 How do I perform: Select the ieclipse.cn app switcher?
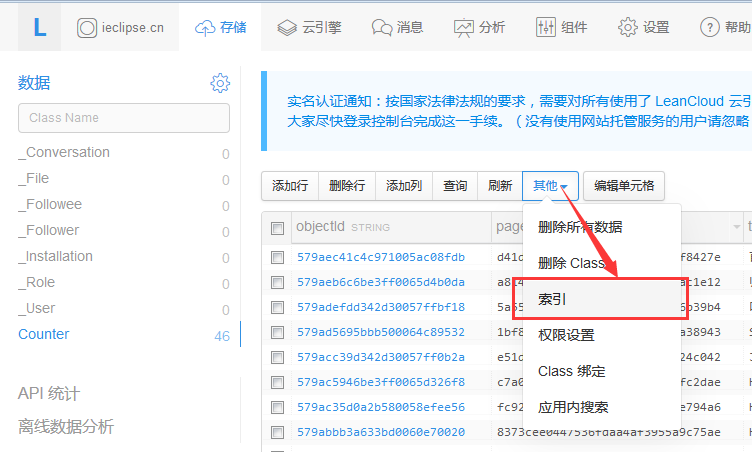coord(121,27)
